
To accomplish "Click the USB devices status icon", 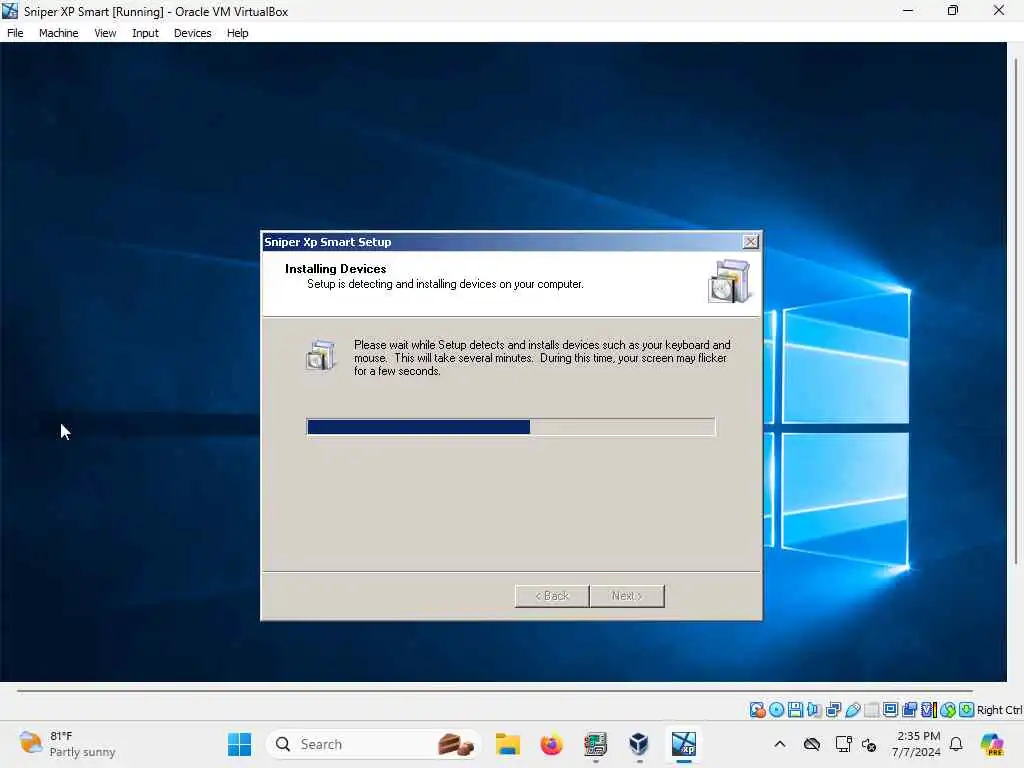I will (852, 710).
